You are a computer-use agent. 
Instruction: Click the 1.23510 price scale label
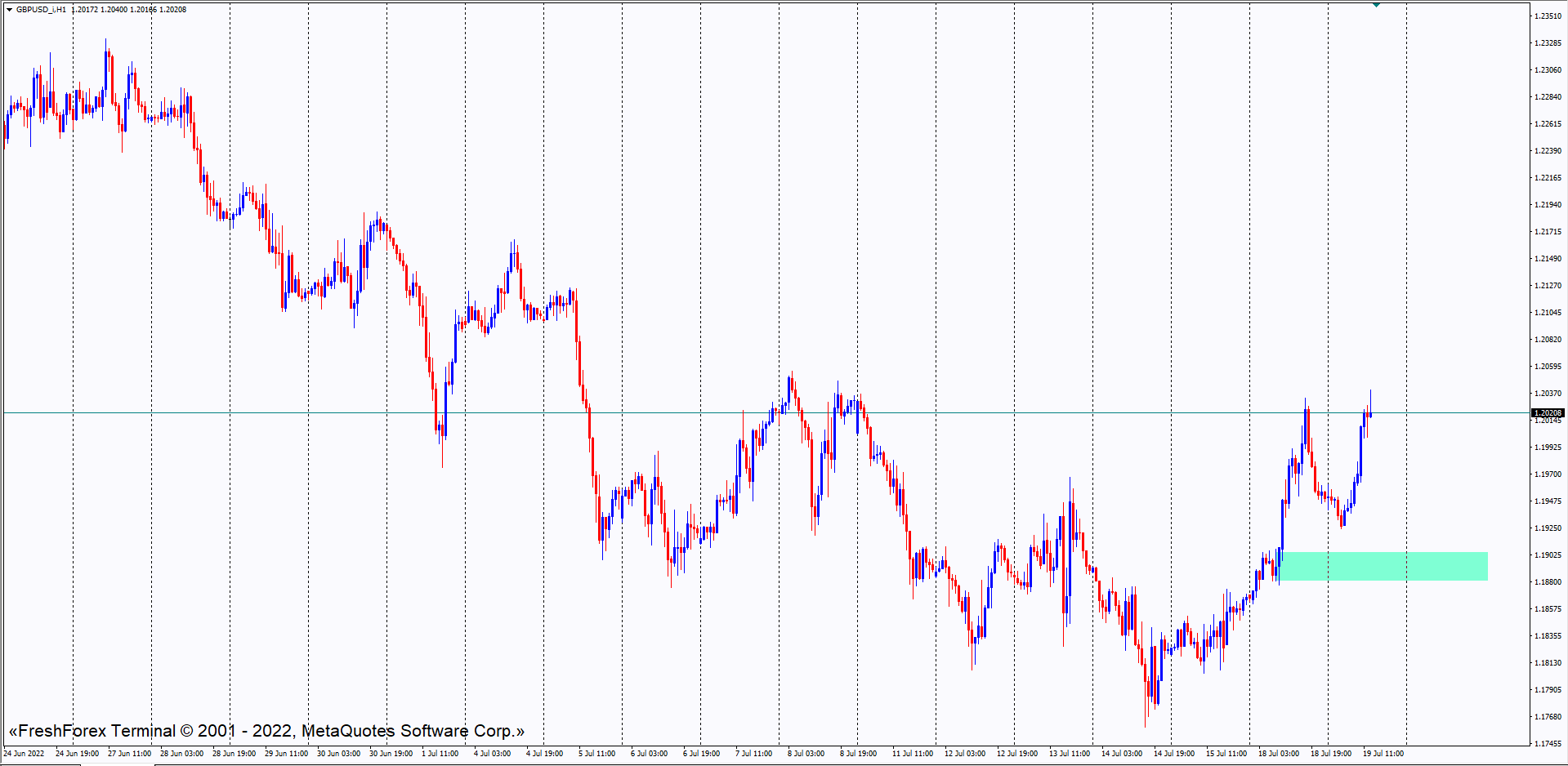click(1547, 16)
